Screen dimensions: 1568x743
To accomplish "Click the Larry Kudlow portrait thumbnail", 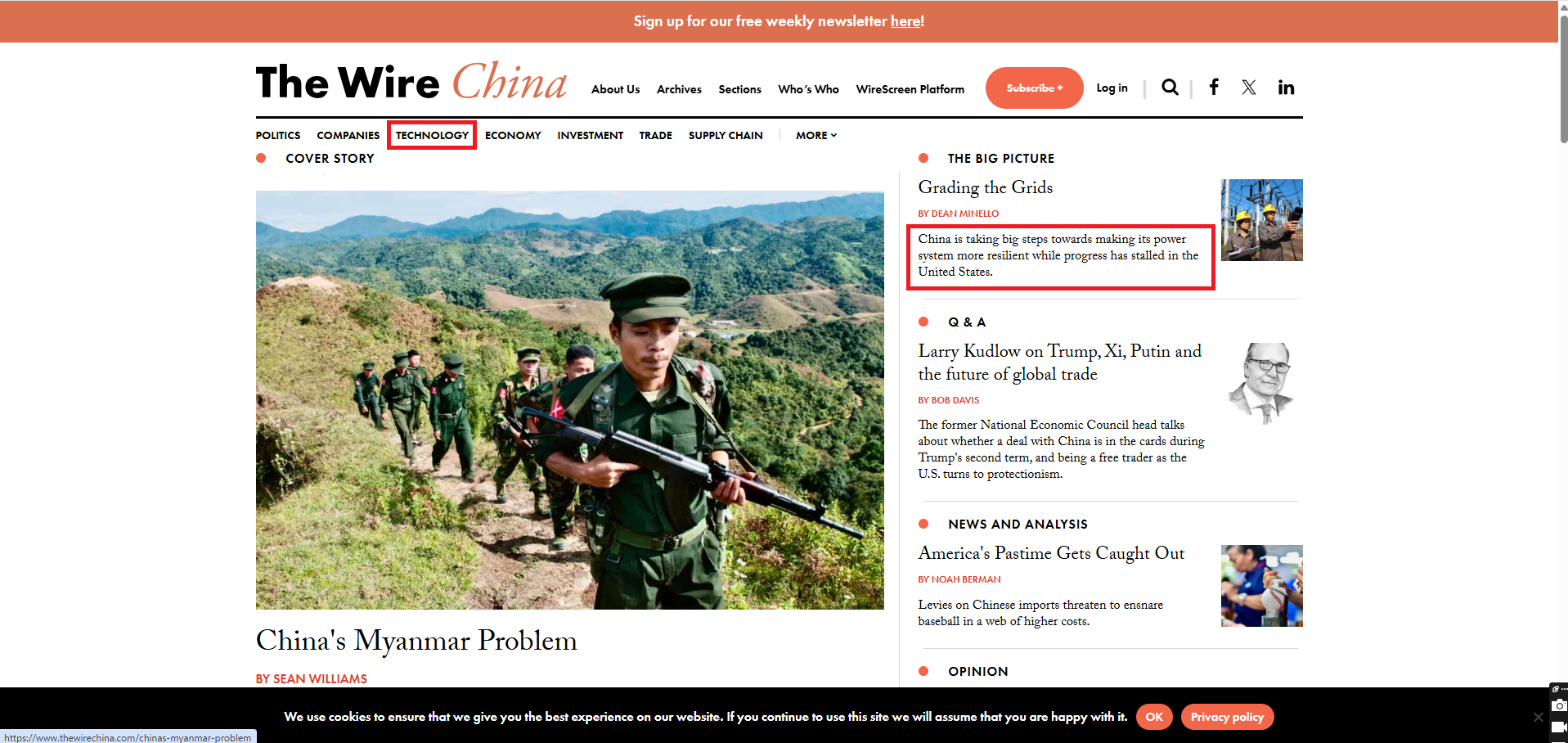I will click(1261, 383).
